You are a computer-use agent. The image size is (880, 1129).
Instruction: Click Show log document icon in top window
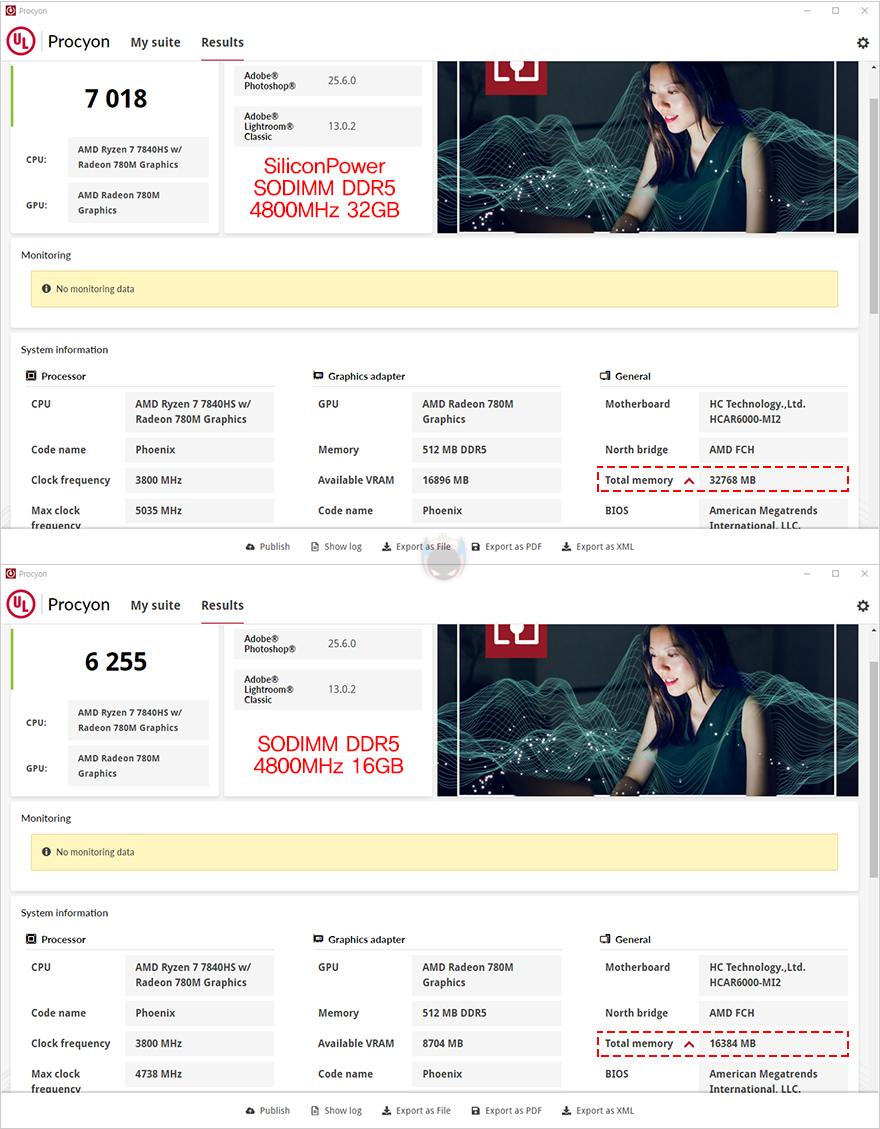point(315,547)
